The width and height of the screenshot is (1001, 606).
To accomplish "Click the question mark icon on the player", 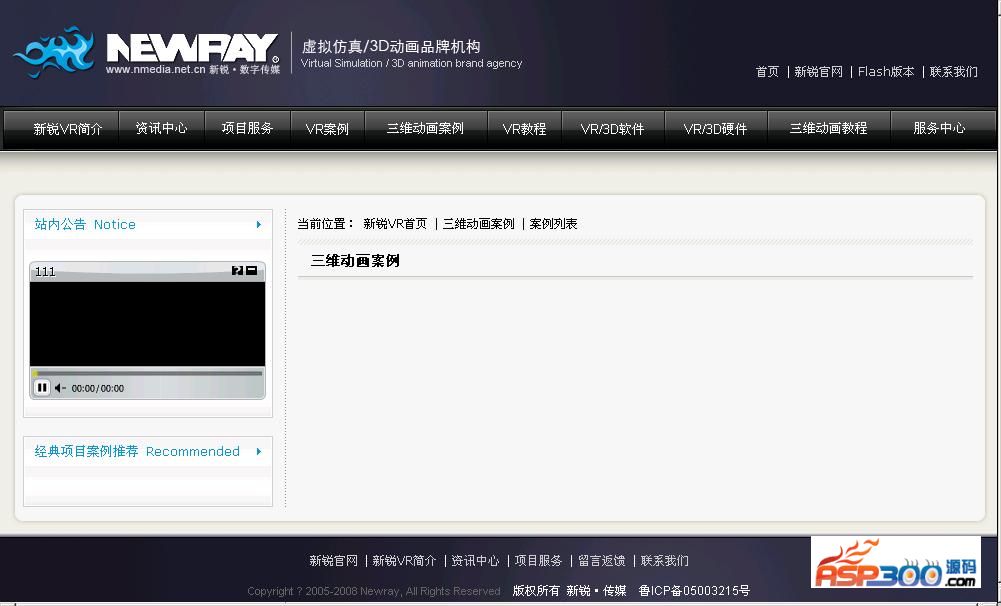I will 237,271.
